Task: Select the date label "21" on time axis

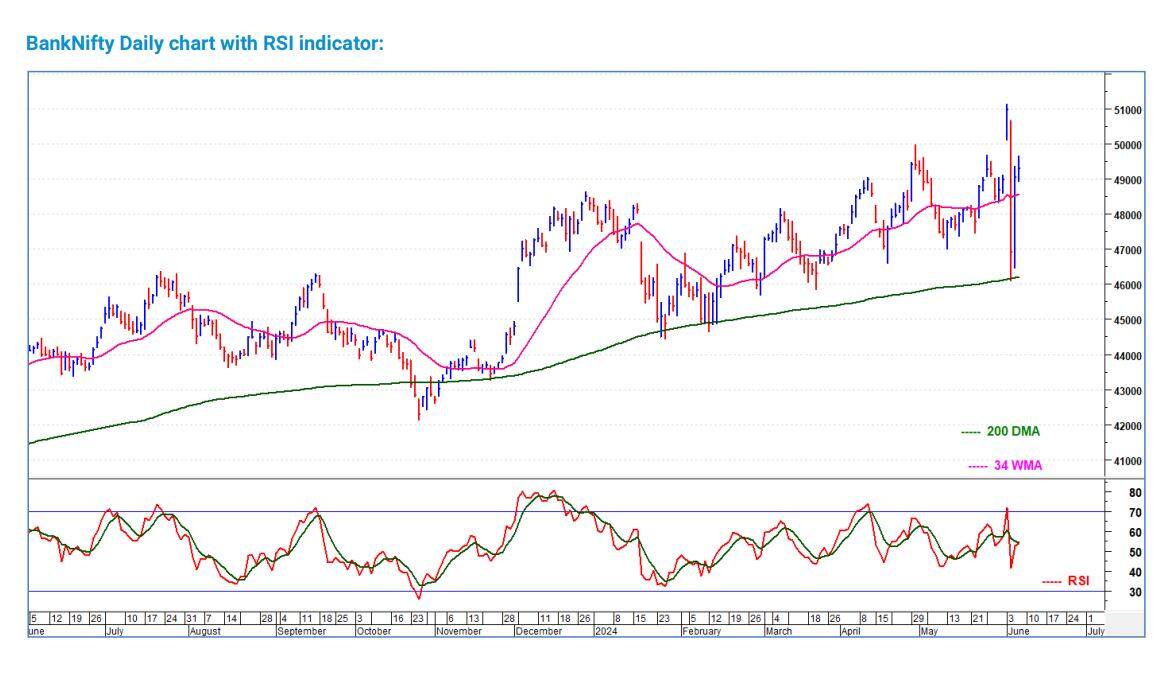Action: (x=978, y=619)
